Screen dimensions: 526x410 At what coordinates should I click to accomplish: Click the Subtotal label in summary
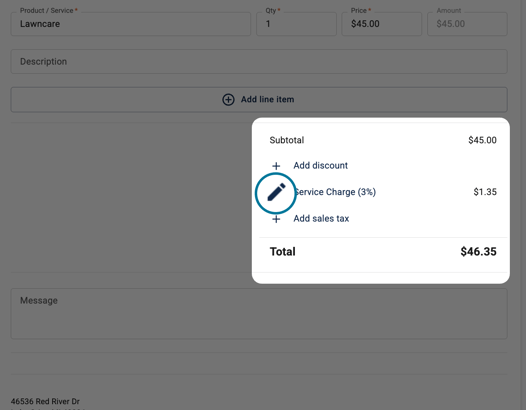tap(287, 140)
